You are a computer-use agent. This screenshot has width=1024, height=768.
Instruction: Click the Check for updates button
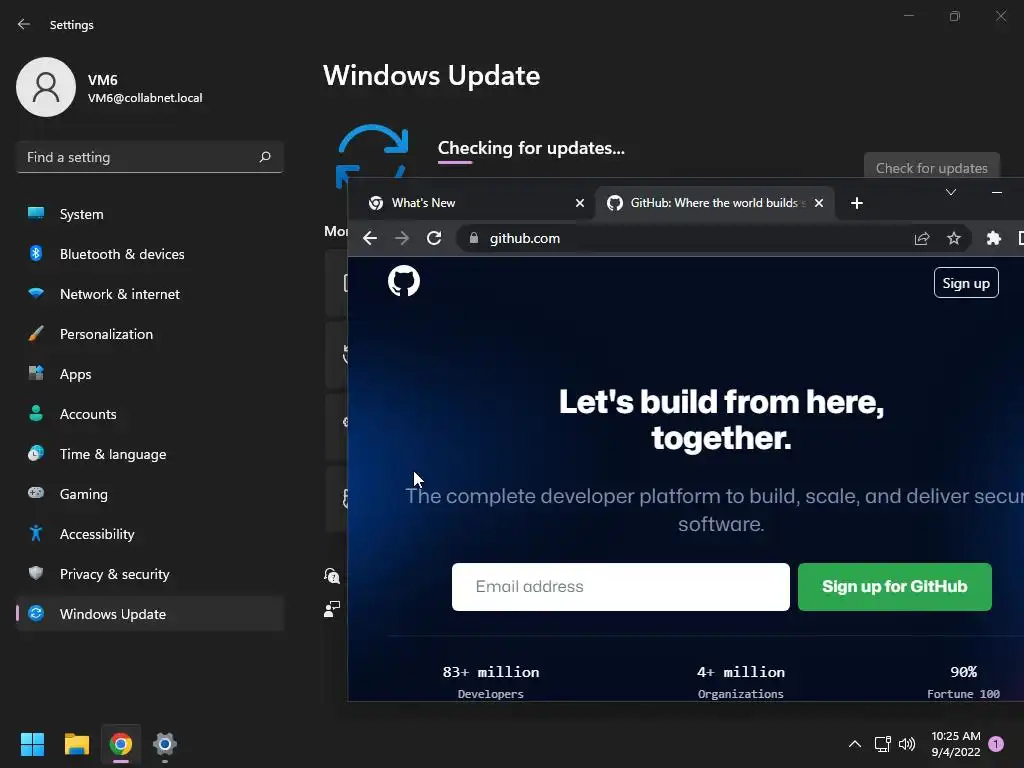click(x=931, y=166)
